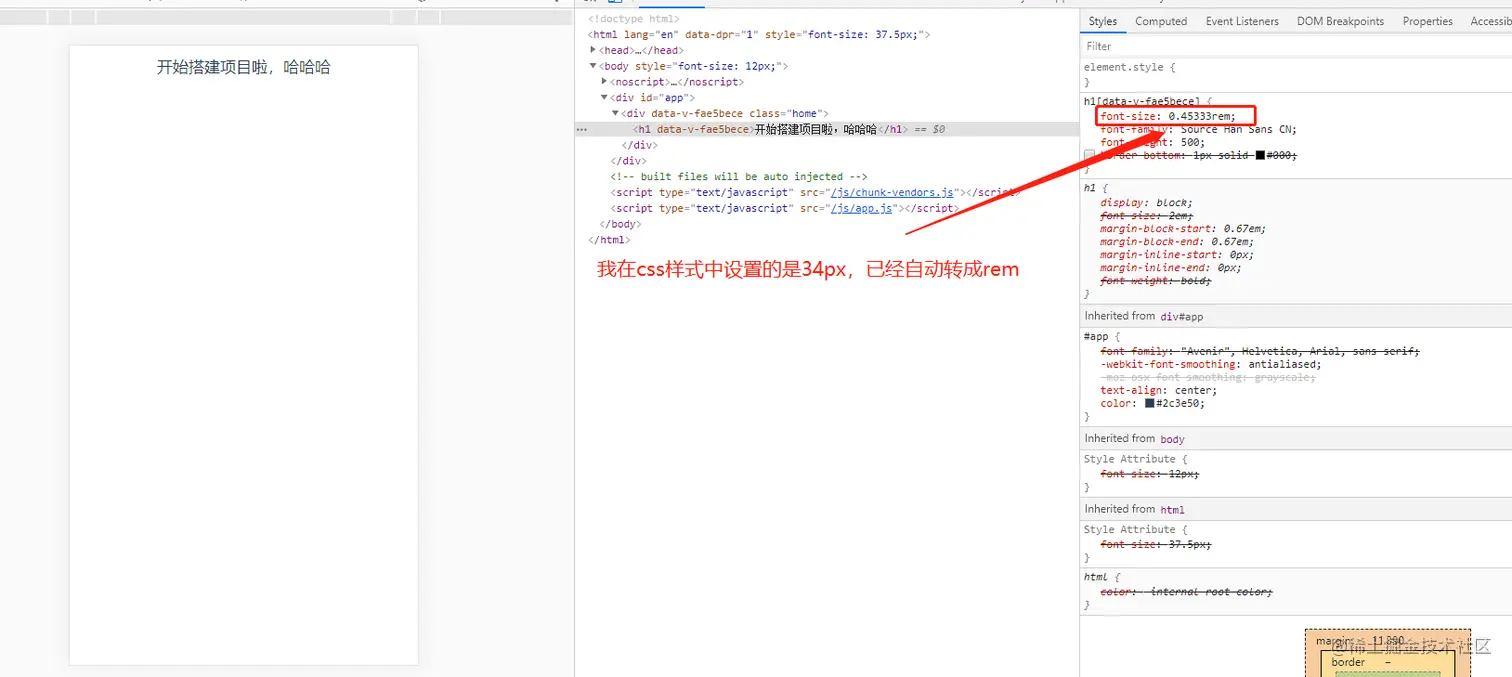Viewport: 1512px width, 677px height.
Task: Expand the head element node
Action: click(x=594, y=50)
